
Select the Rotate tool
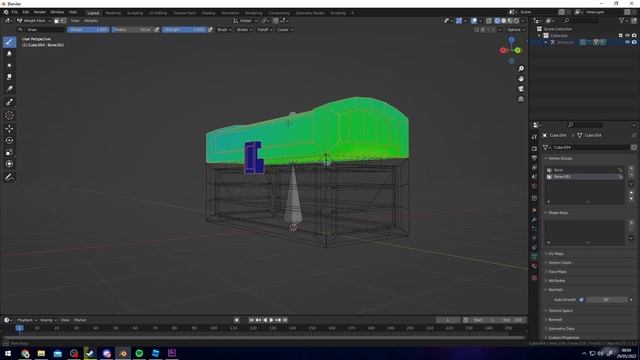click(x=9, y=140)
